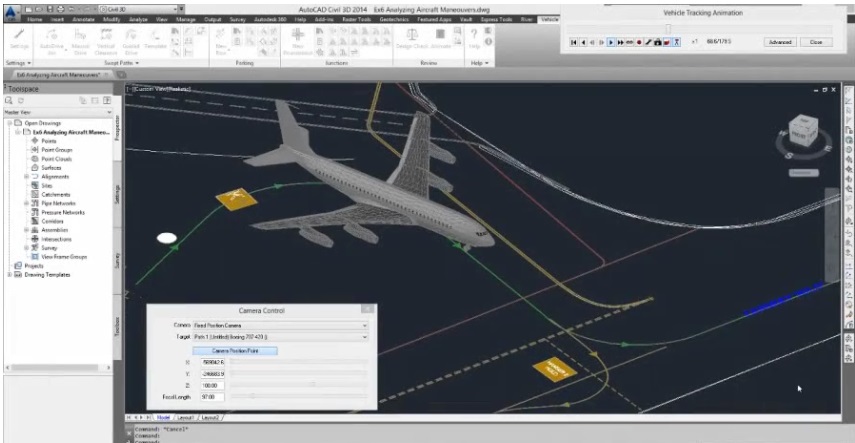Print drawing from quick access toolbar

click(59, 9)
